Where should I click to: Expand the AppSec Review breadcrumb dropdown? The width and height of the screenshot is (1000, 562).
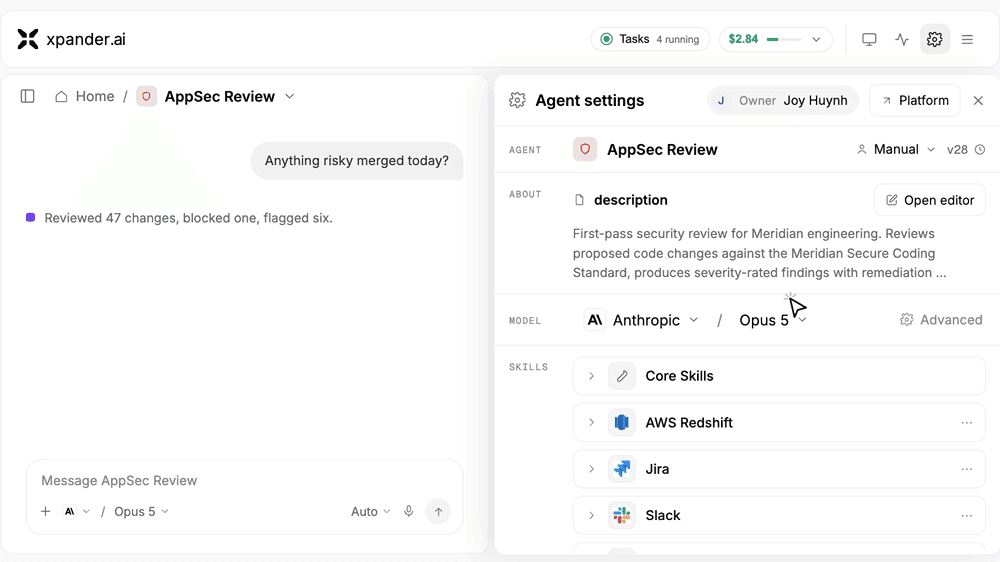pyautogui.click(x=290, y=96)
